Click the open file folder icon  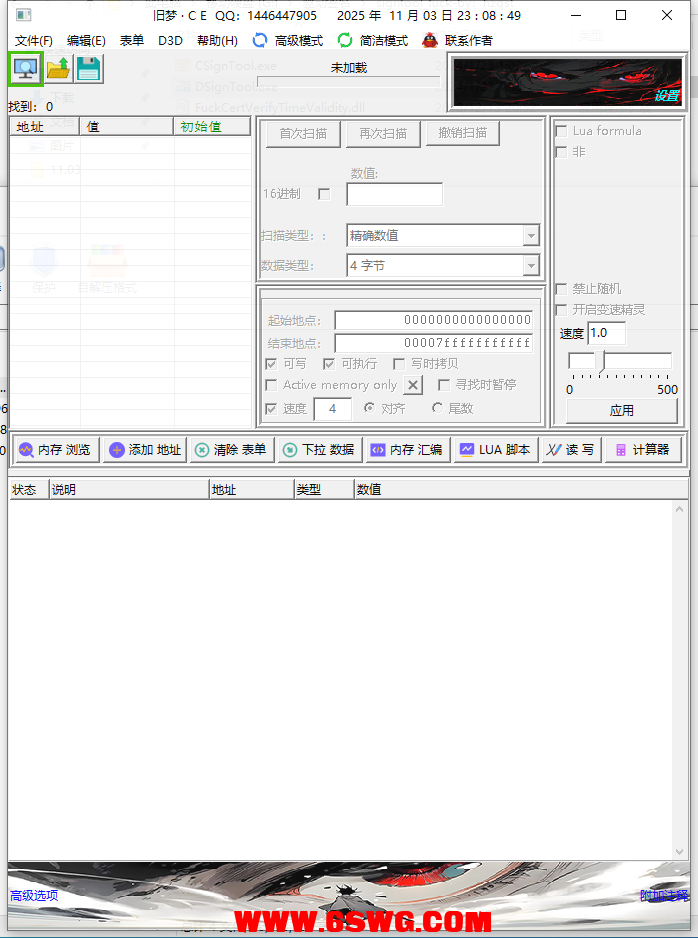pos(59,69)
